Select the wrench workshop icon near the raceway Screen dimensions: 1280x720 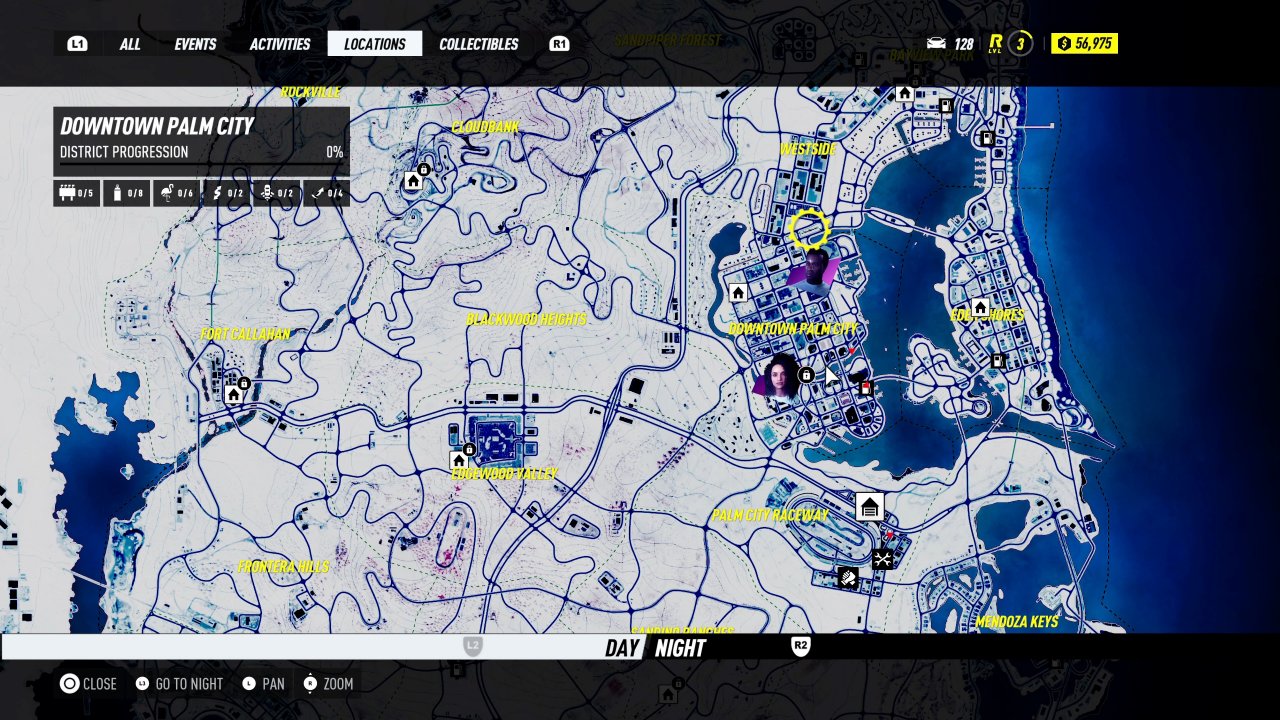pyautogui.click(x=882, y=559)
